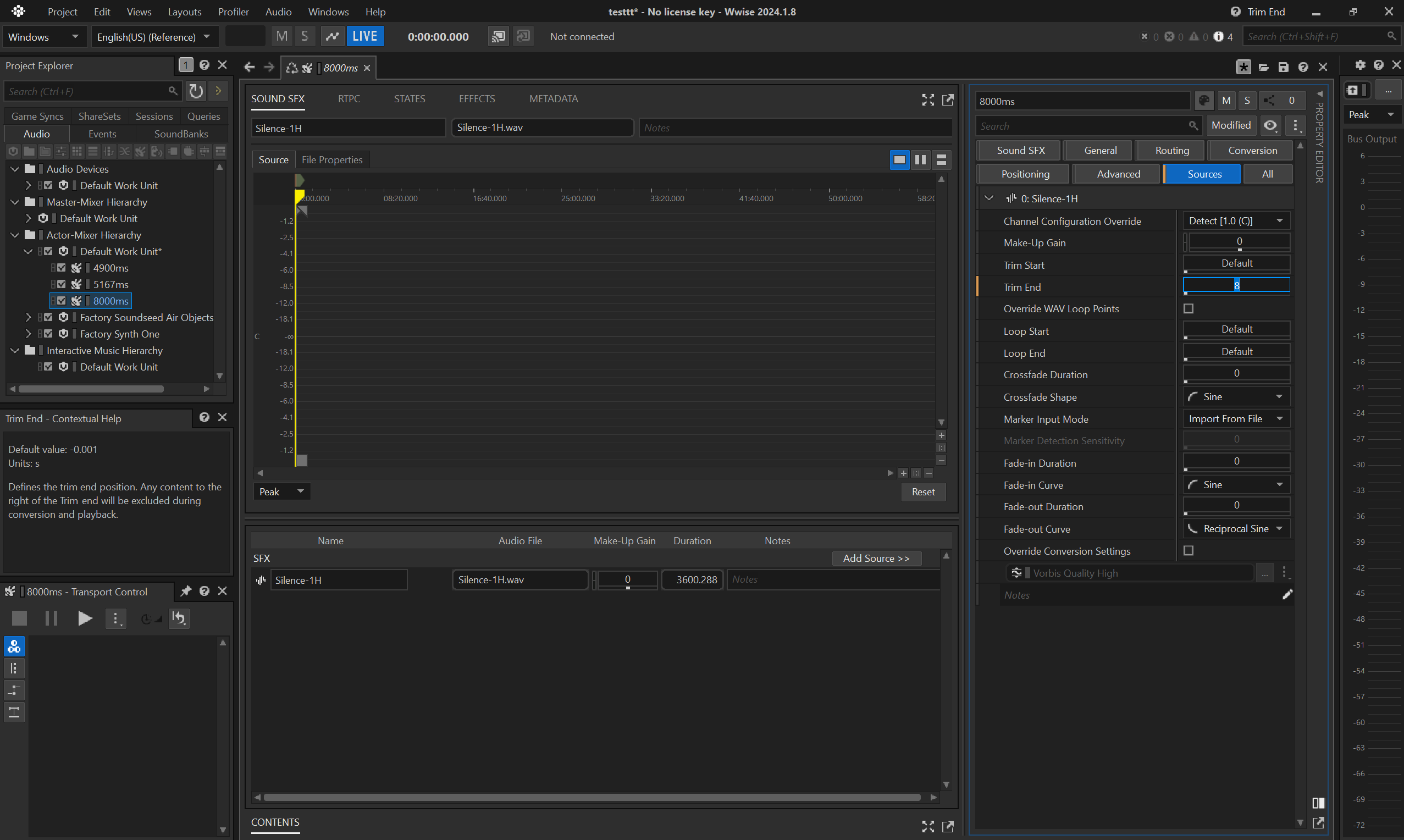
Task: Open the Marker Input Mode dropdown
Action: (x=1236, y=419)
